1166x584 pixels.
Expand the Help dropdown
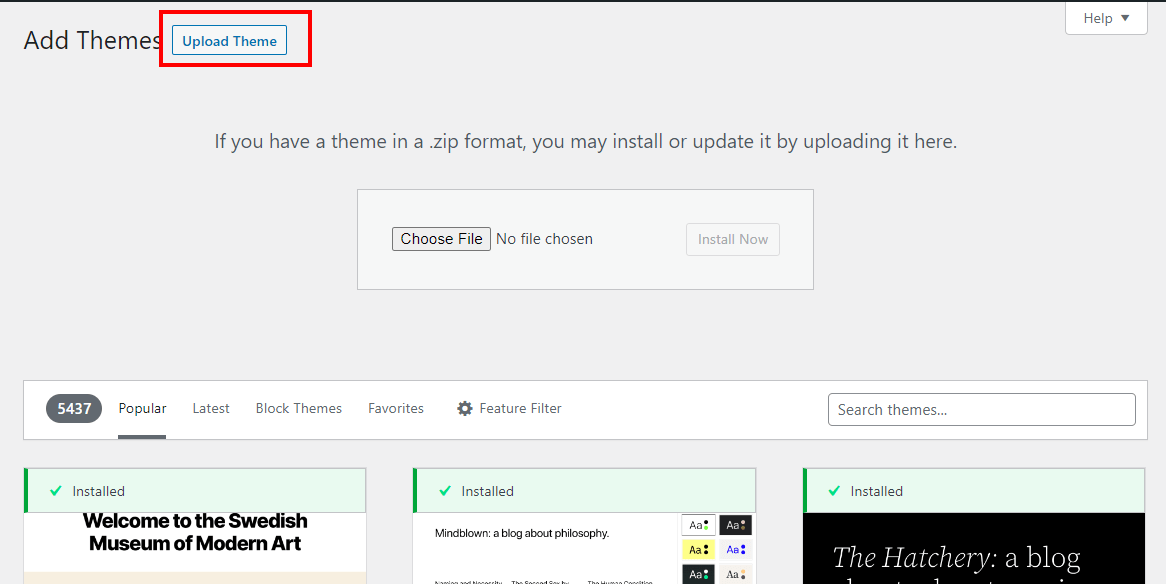pos(1105,18)
